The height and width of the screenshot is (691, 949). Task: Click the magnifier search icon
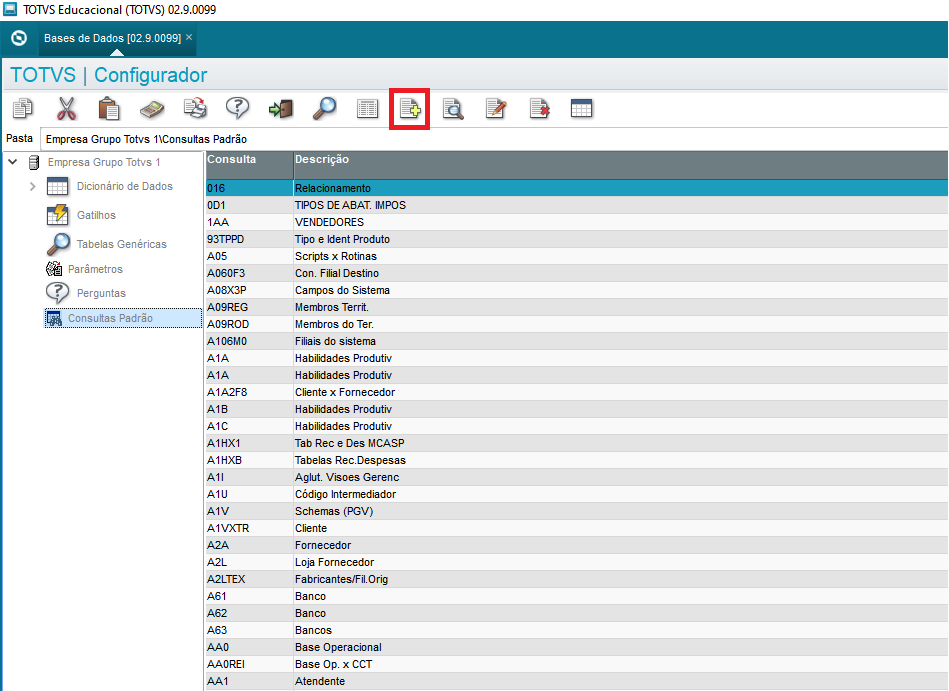[x=324, y=109]
